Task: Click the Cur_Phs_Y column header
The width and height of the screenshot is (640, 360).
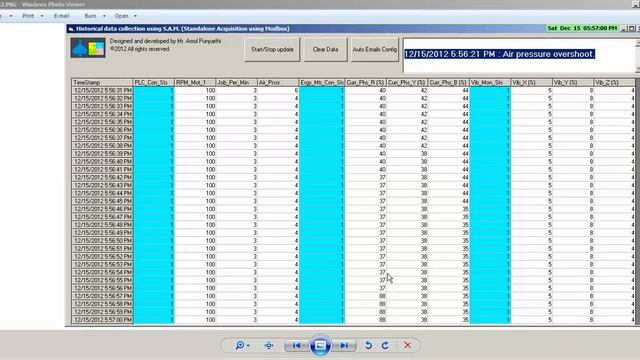Action: point(407,82)
